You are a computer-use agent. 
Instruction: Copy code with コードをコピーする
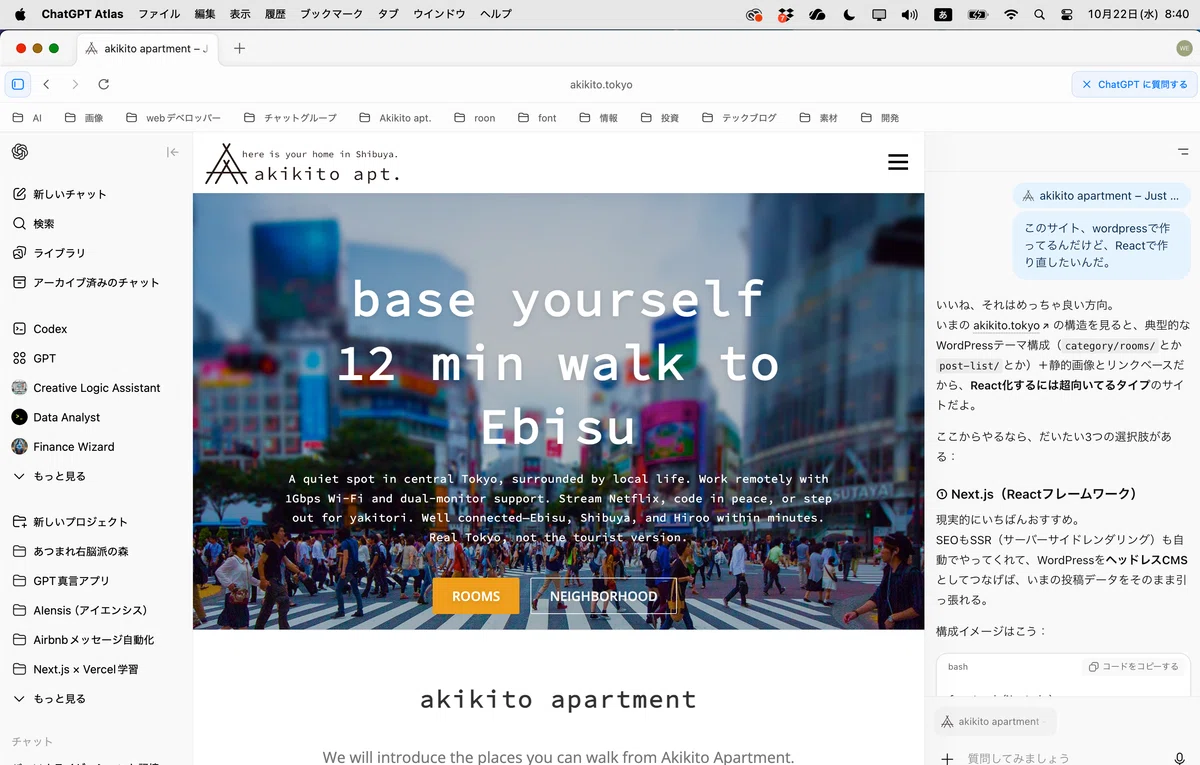pos(1133,666)
